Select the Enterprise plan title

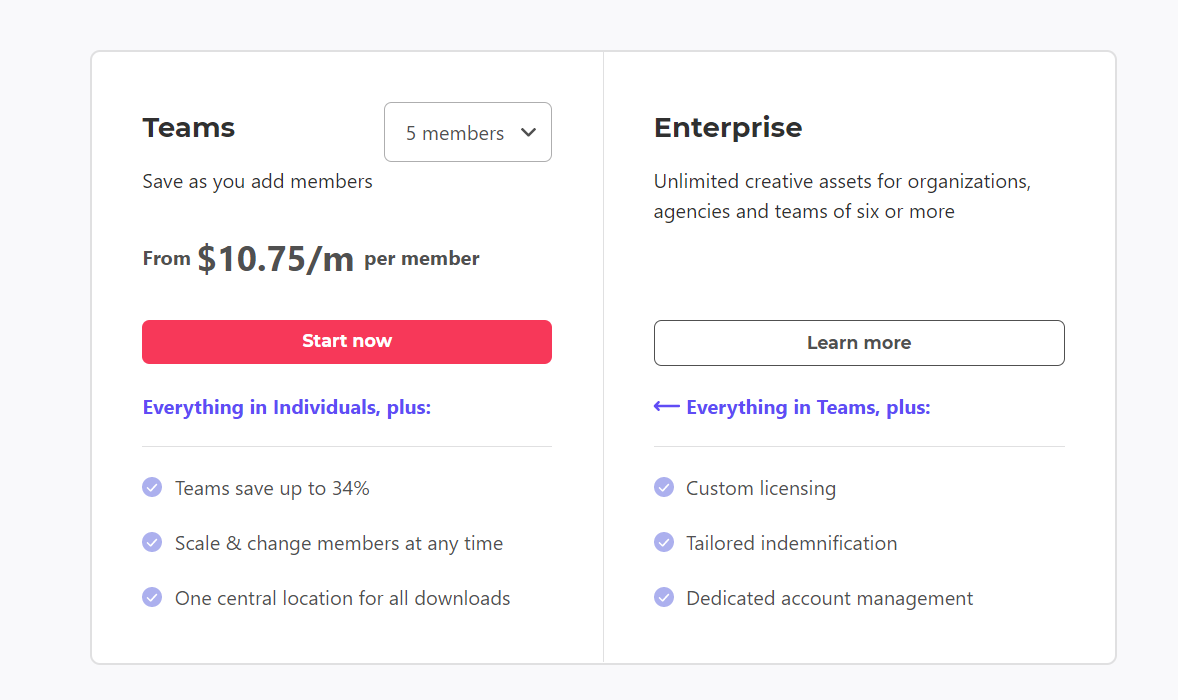pos(728,128)
